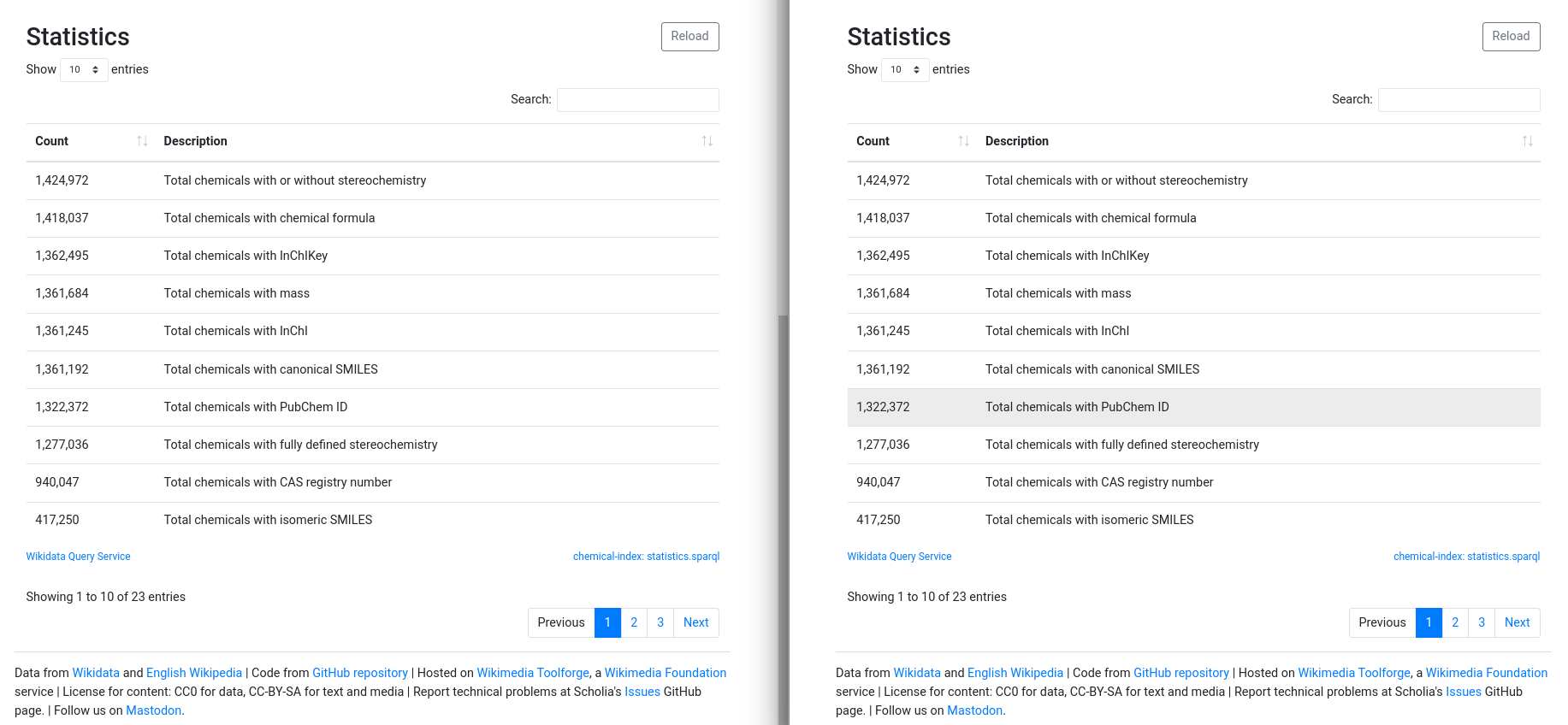Image resolution: width=1568 pixels, height=725 pixels.
Task: Click the vertical scrollbar between panes
Action: pos(783,520)
